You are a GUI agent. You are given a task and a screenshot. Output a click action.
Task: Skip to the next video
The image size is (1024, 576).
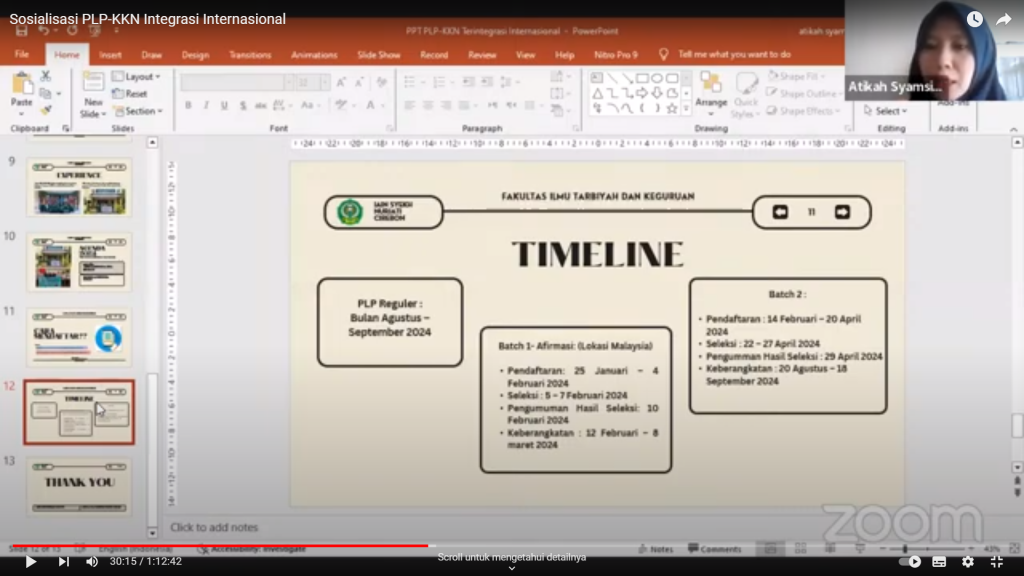click(x=63, y=561)
